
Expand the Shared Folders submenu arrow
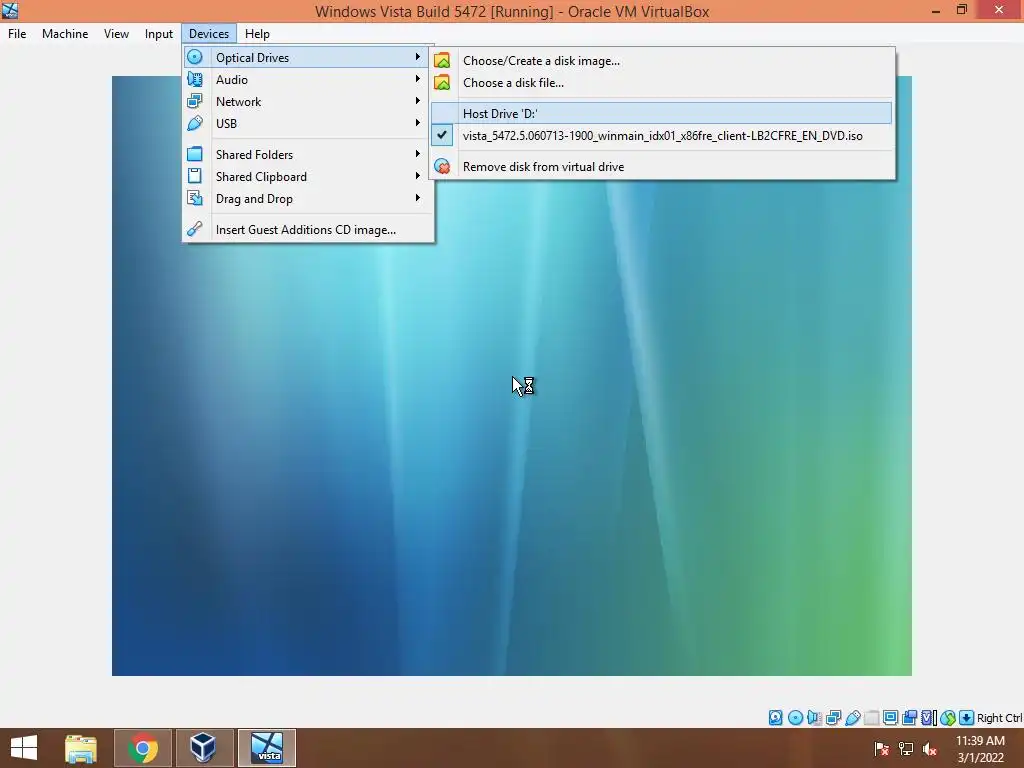click(417, 154)
